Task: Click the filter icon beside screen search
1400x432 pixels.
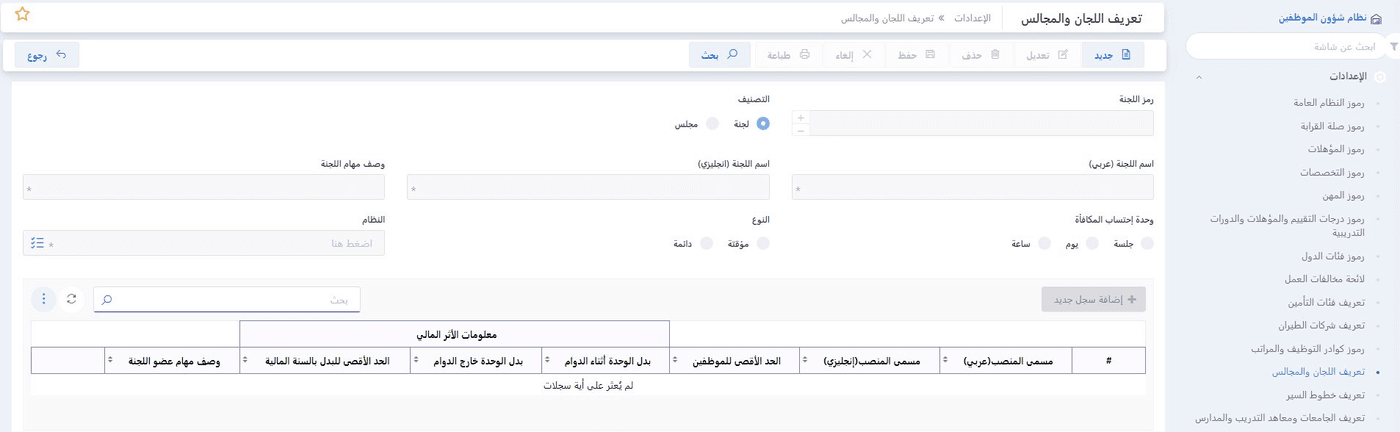Action: pyautogui.click(x=1394, y=46)
